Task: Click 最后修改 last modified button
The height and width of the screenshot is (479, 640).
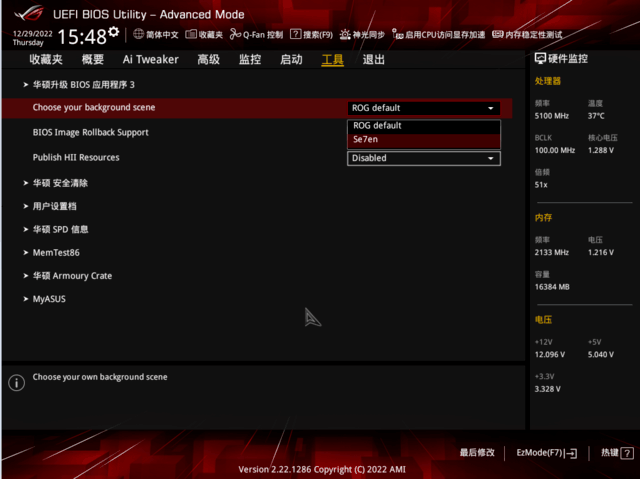Action: [477, 453]
